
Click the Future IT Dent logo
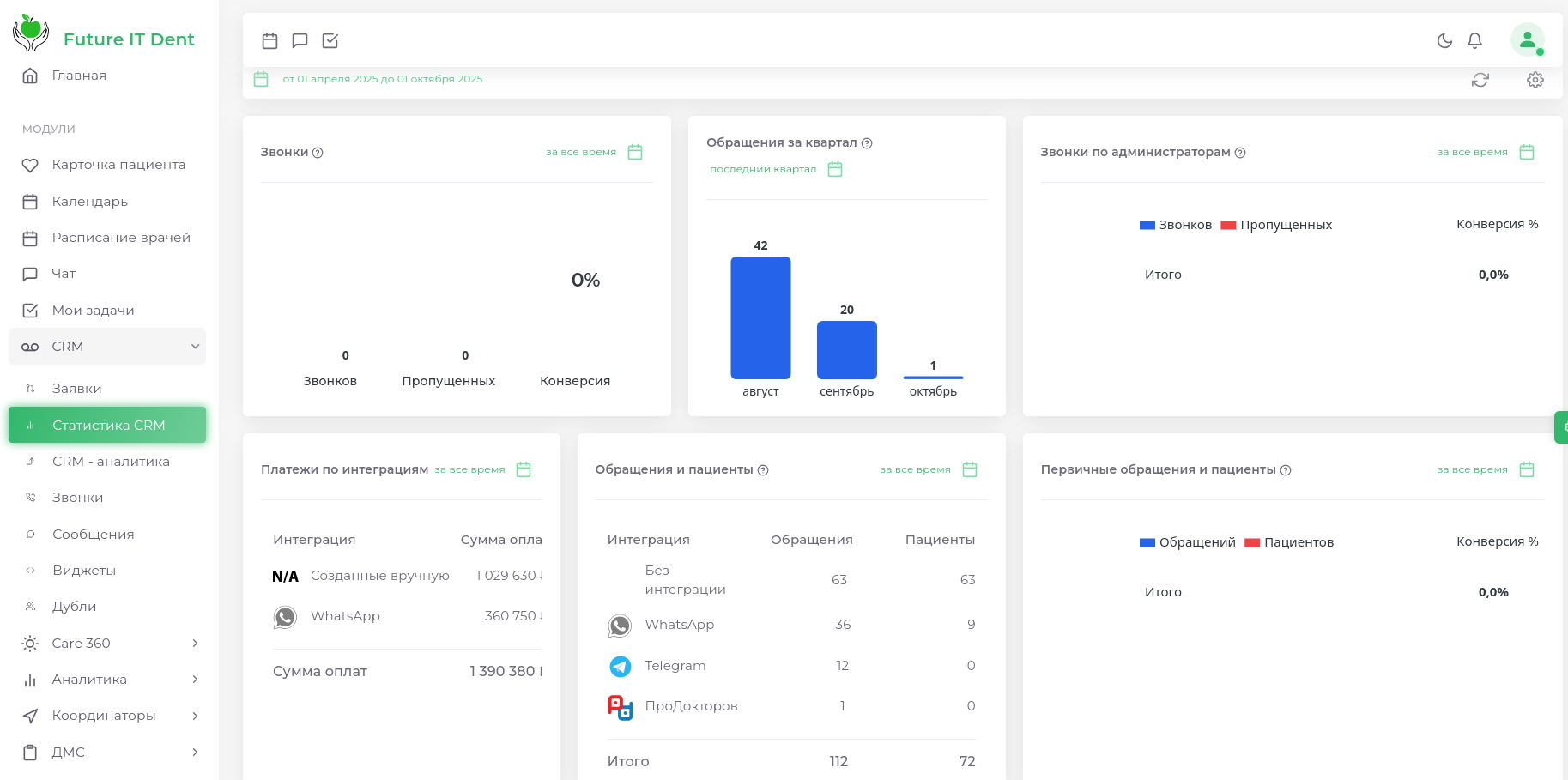(104, 36)
